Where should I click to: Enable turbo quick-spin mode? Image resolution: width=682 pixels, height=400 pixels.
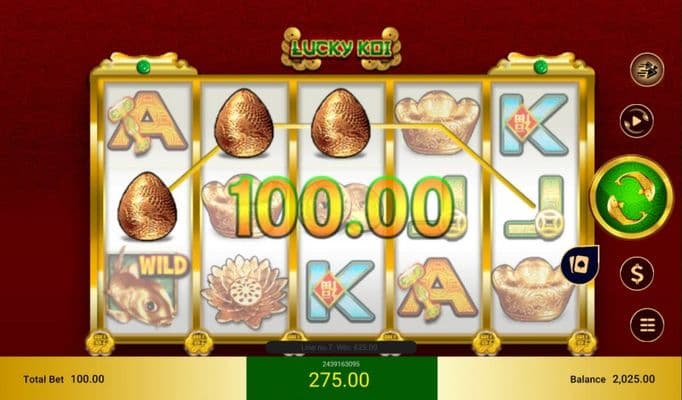(647, 70)
